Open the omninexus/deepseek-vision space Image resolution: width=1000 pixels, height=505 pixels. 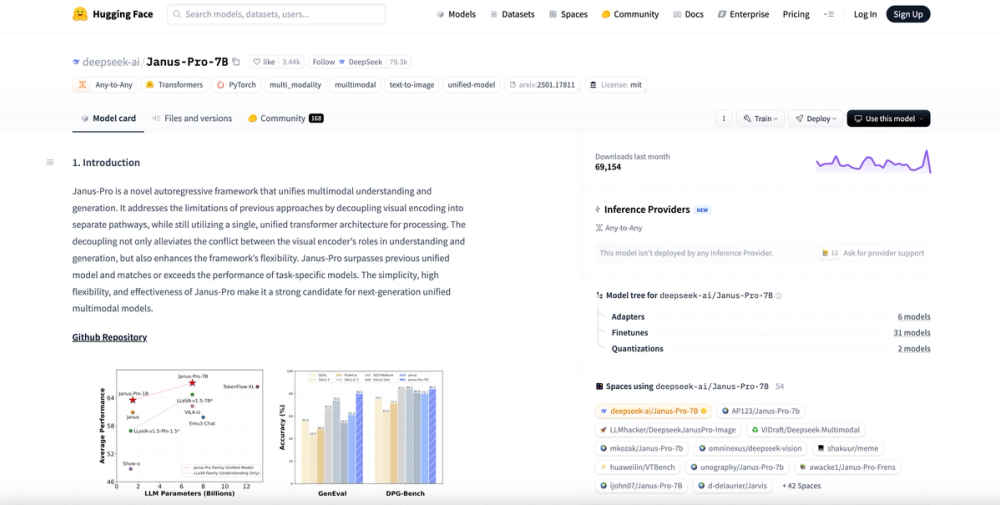(750, 448)
